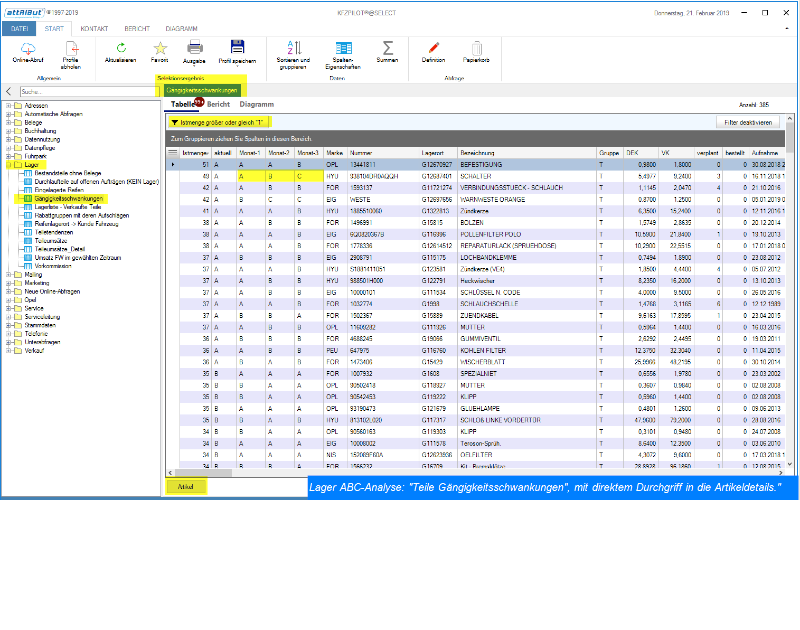Image resolution: width=800 pixels, height=630 pixels.
Task: Click the Profil speichern disk icon
Action: coord(237,48)
